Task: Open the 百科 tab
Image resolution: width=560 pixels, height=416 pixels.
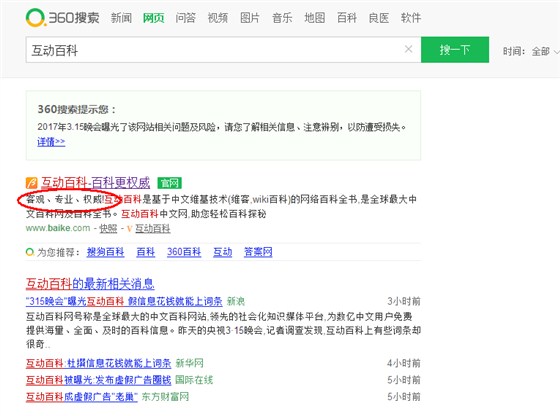Action: [347, 17]
